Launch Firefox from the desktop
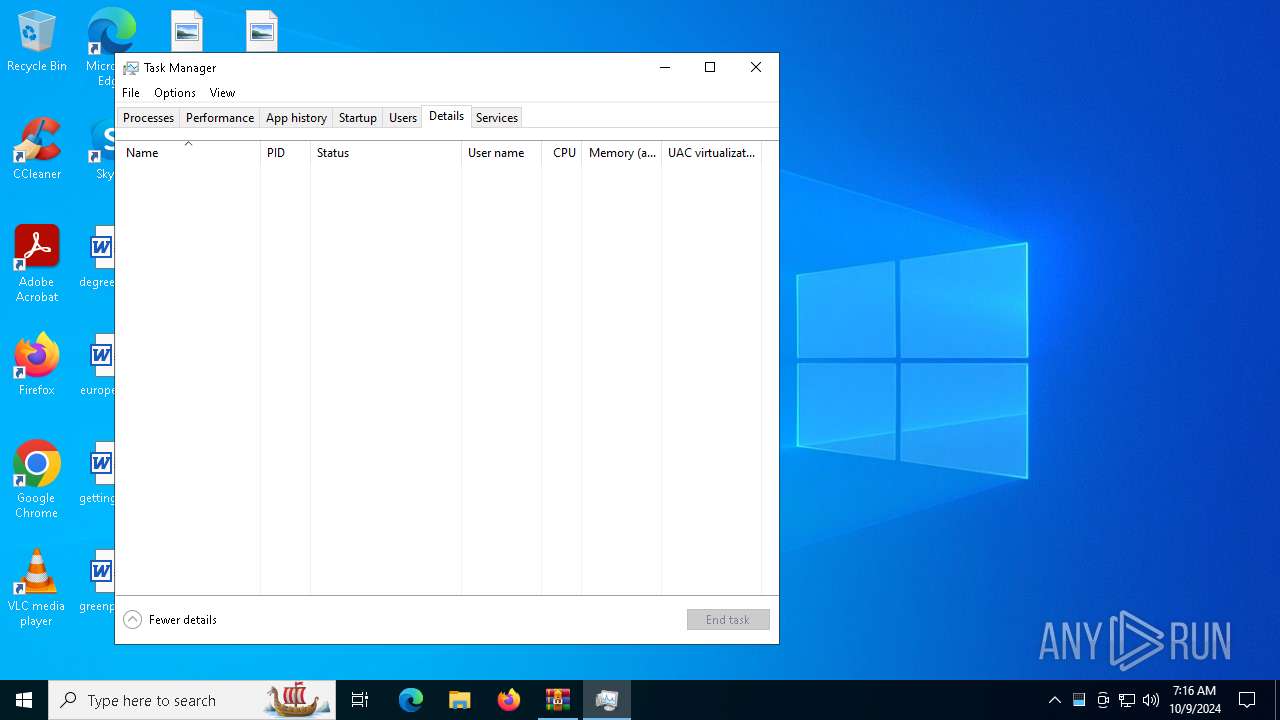This screenshot has width=1280, height=720. click(x=37, y=365)
